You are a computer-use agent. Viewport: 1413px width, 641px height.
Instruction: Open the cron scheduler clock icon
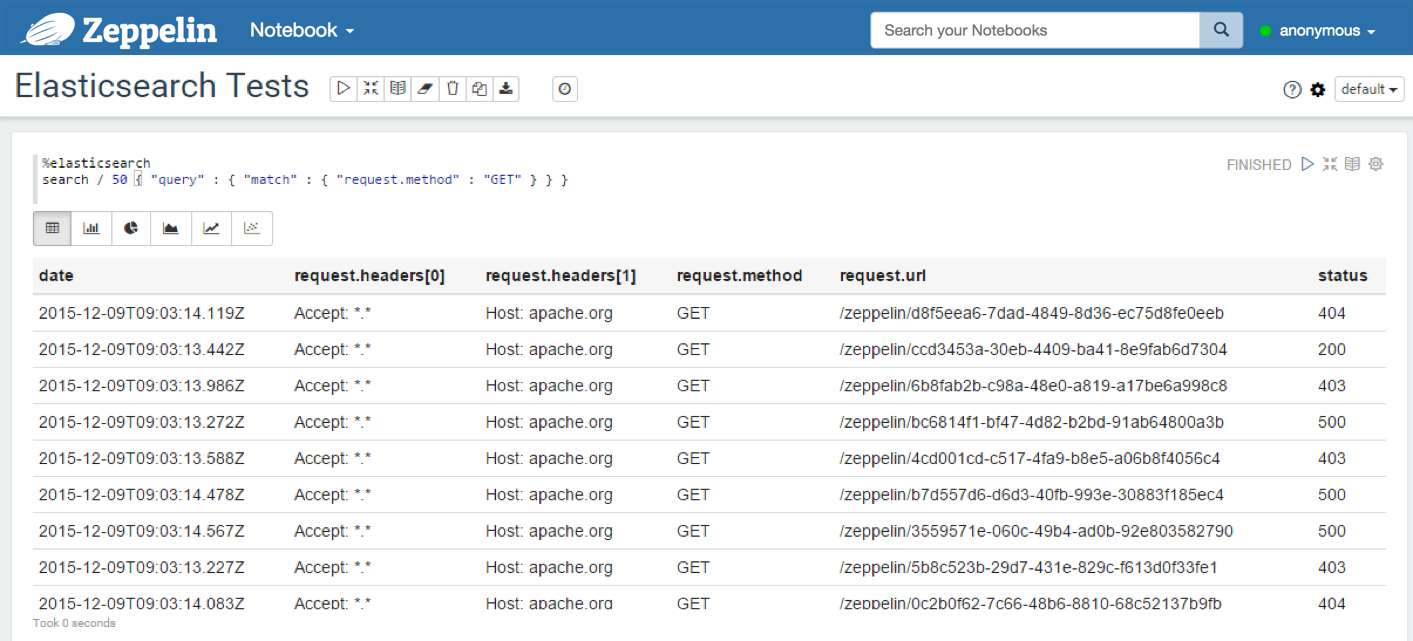coord(565,89)
